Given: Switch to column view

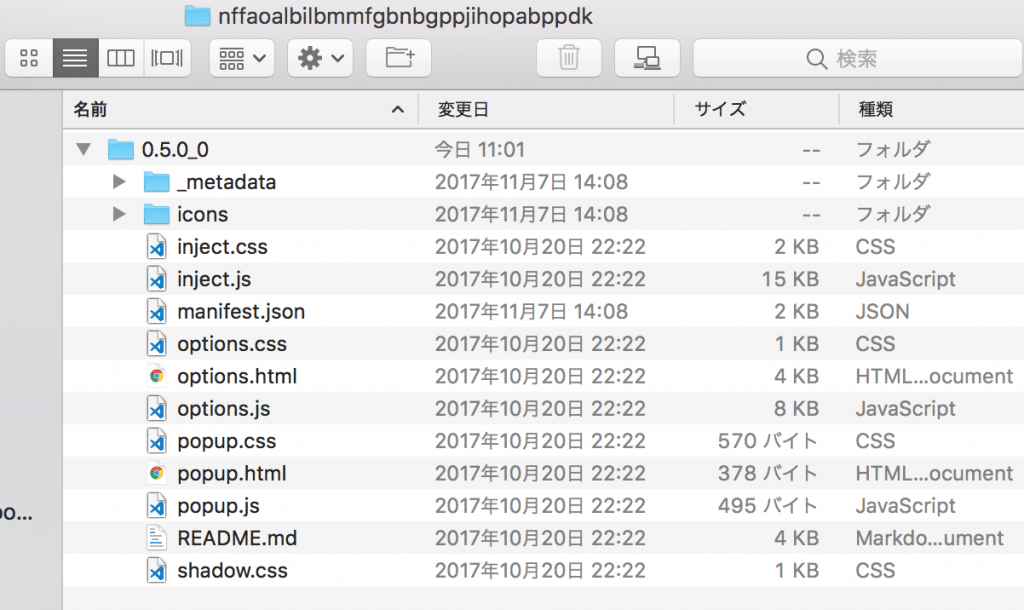Looking at the screenshot, I should click(121, 58).
